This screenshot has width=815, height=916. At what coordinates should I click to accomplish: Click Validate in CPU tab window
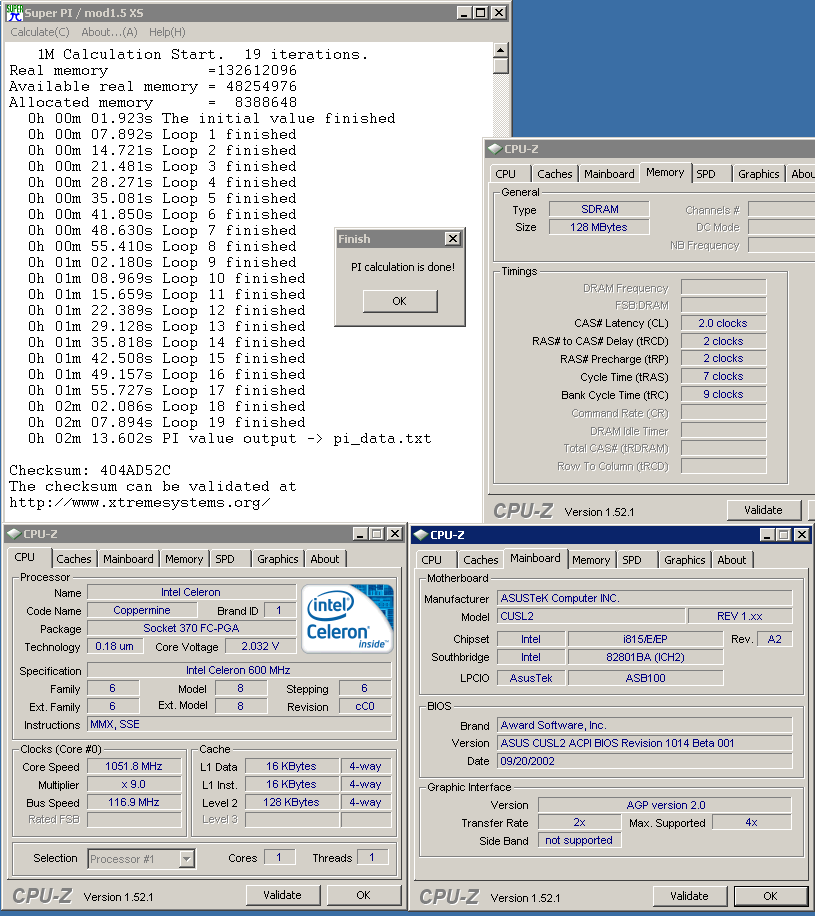coord(281,895)
